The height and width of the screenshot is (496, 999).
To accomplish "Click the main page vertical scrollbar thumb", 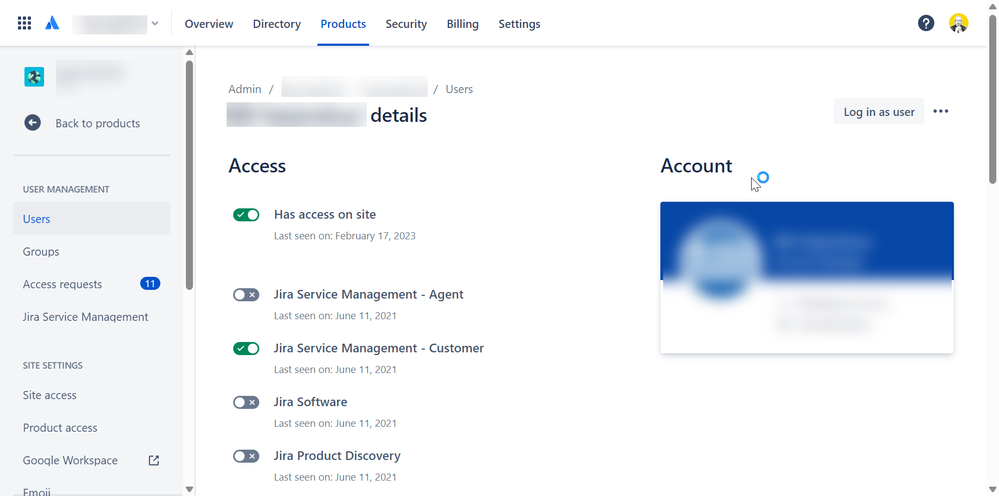I will 993,99.
